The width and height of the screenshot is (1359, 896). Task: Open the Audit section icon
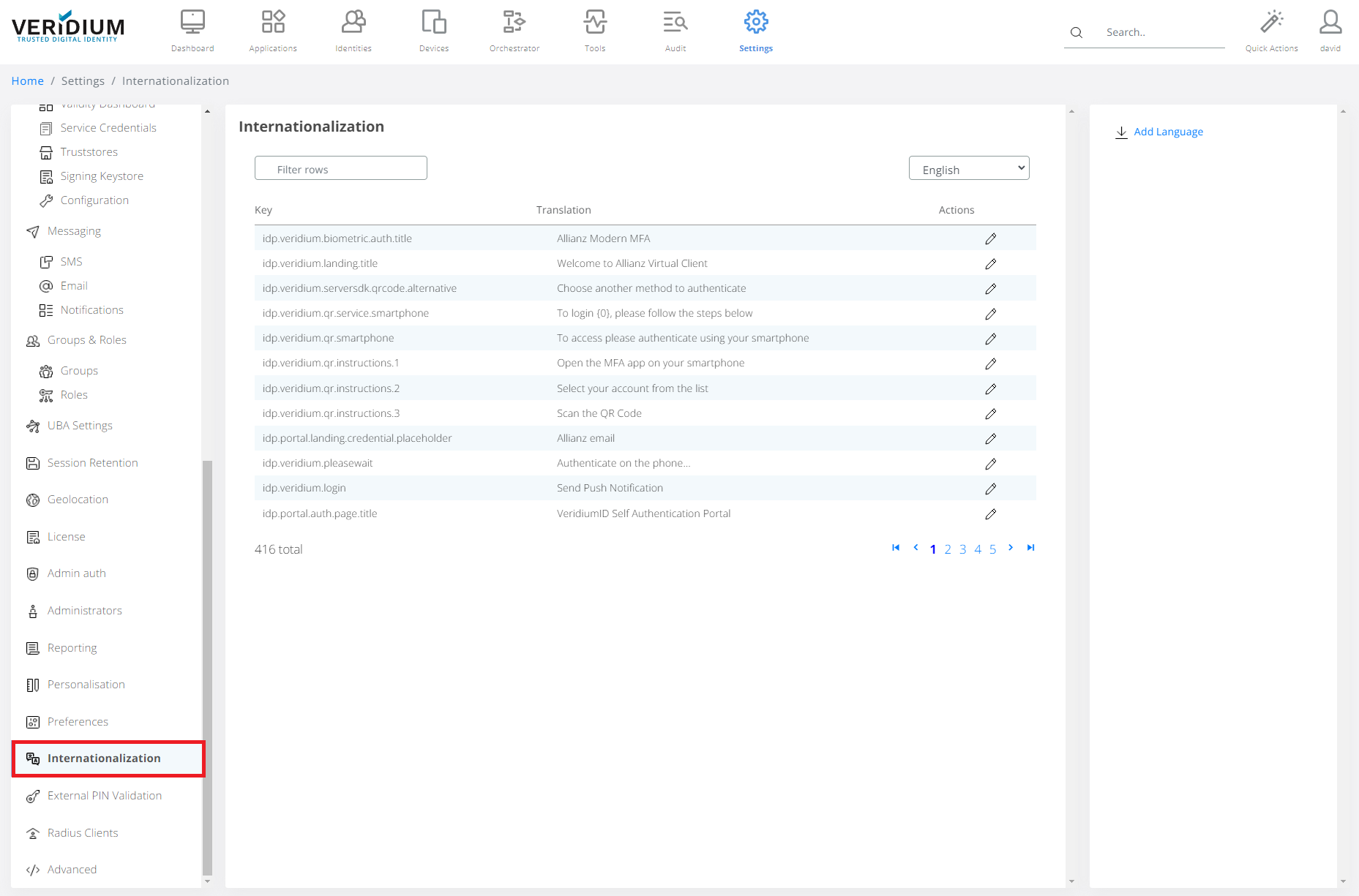click(675, 30)
